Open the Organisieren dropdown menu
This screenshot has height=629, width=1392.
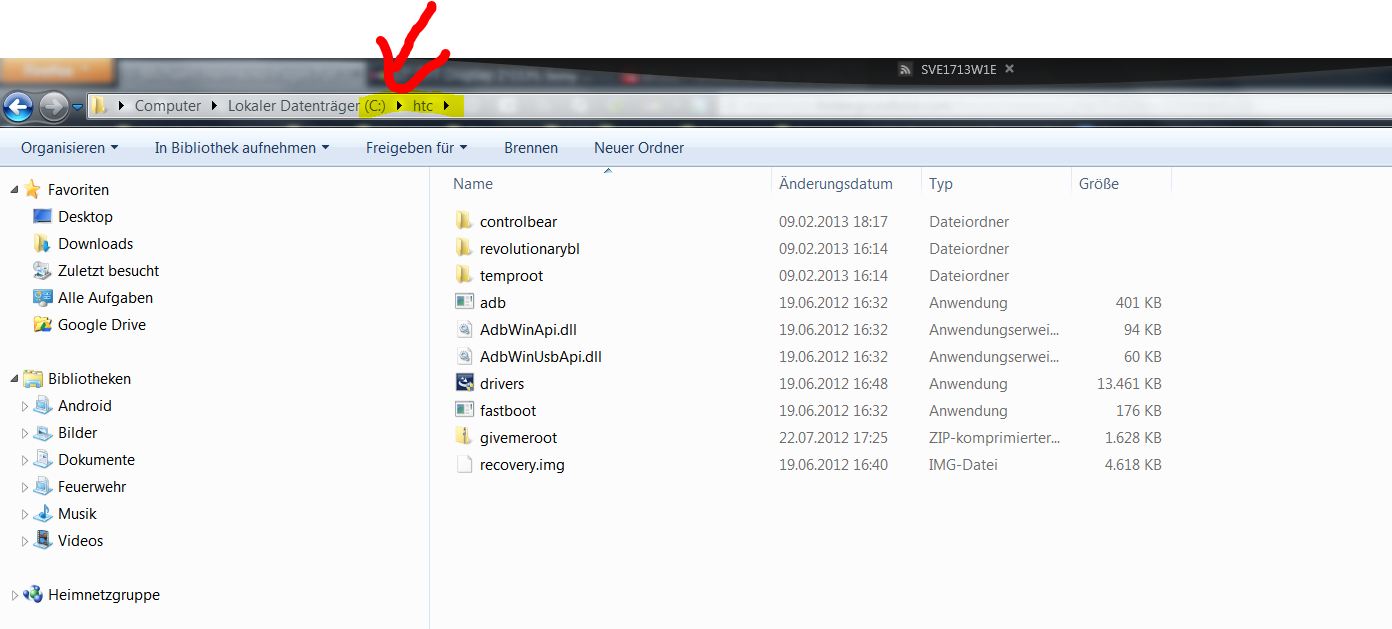(69, 148)
